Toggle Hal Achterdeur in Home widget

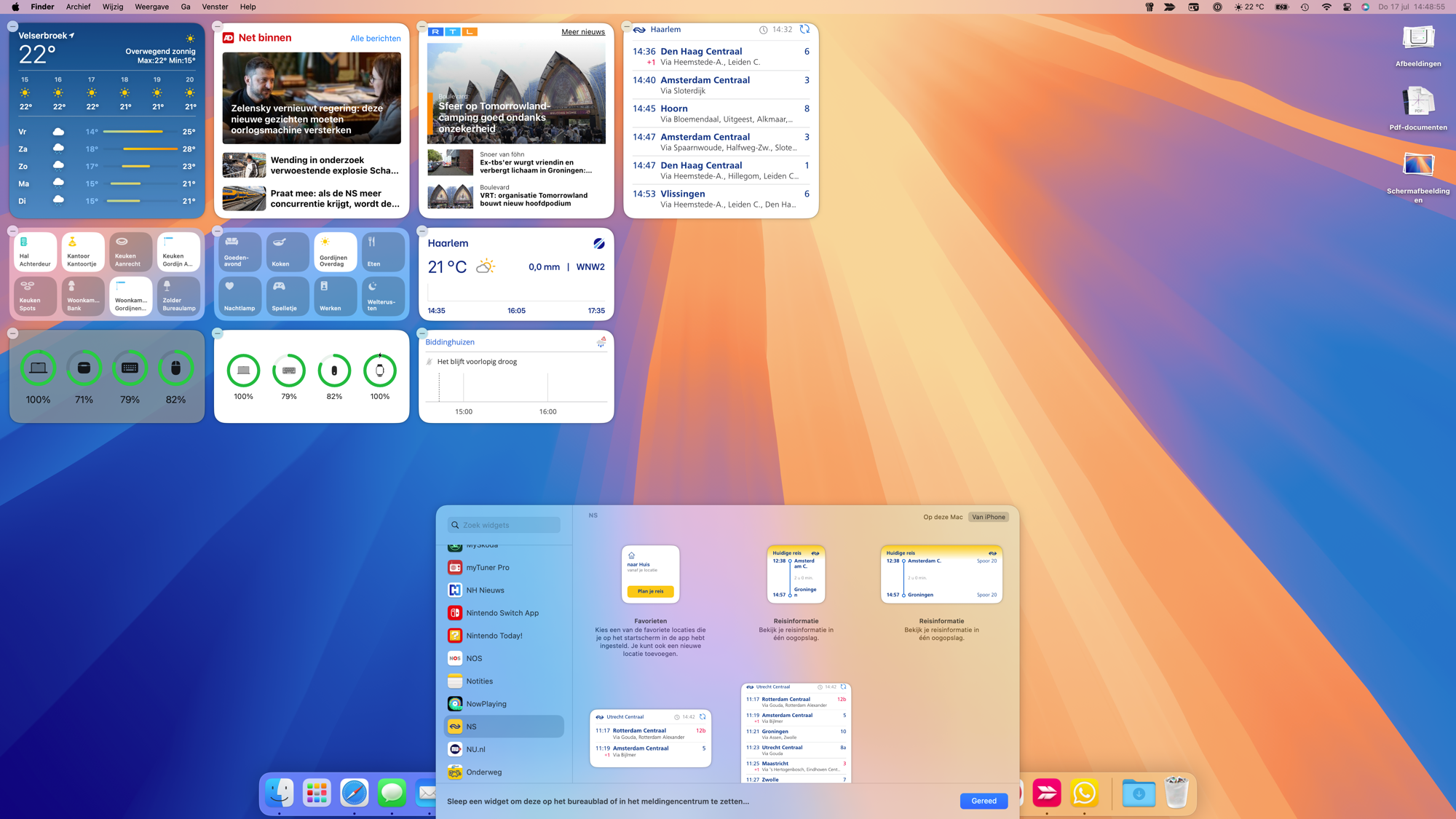coord(36,252)
